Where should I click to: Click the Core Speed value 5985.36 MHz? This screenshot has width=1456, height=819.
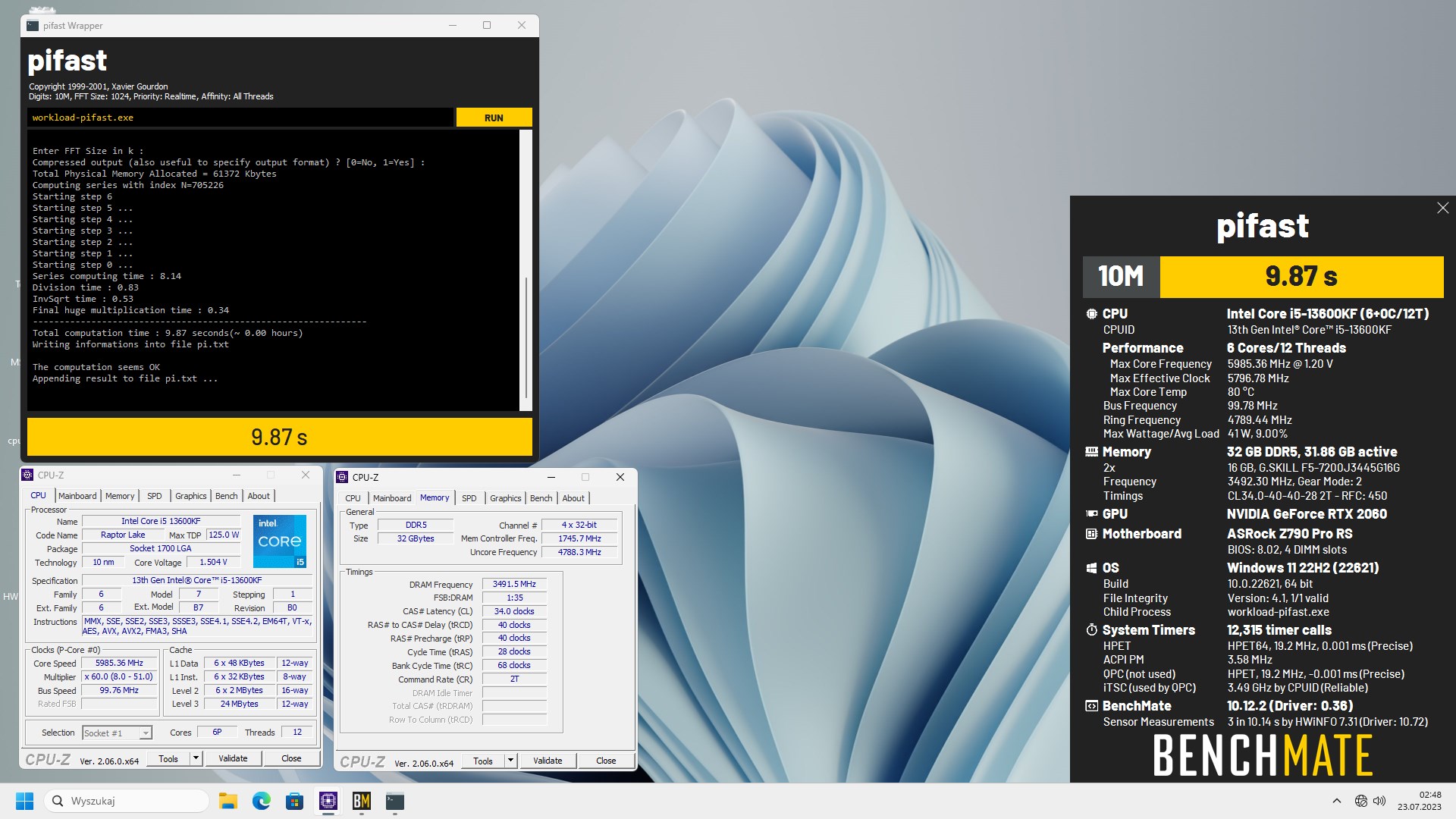tap(119, 663)
